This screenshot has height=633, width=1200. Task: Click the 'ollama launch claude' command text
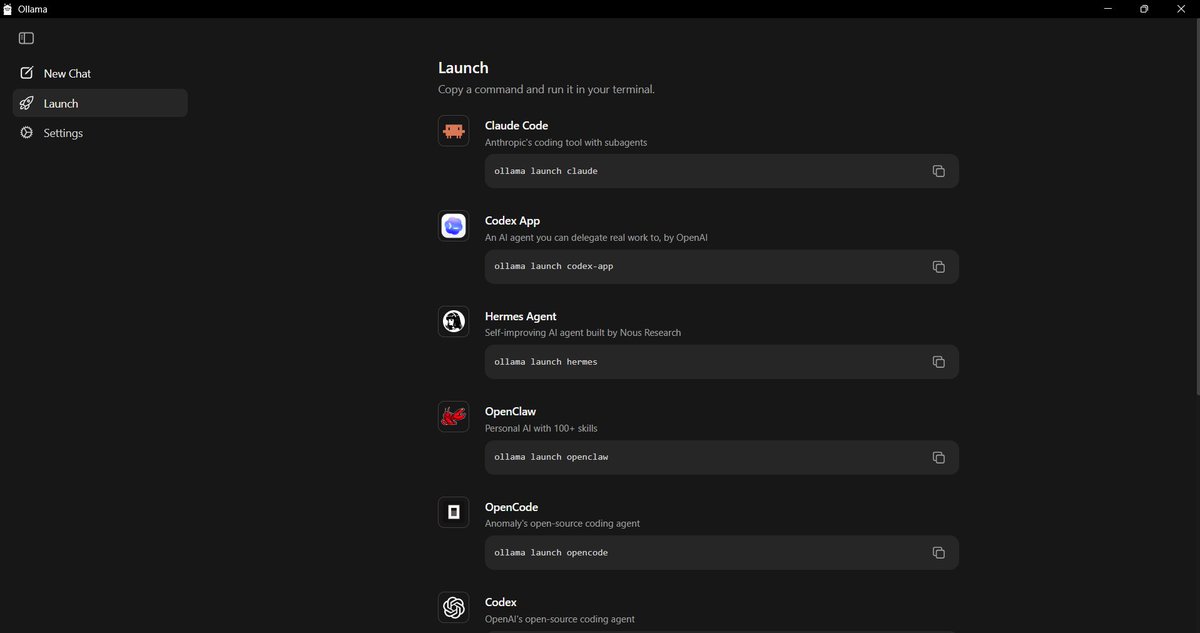(x=546, y=171)
